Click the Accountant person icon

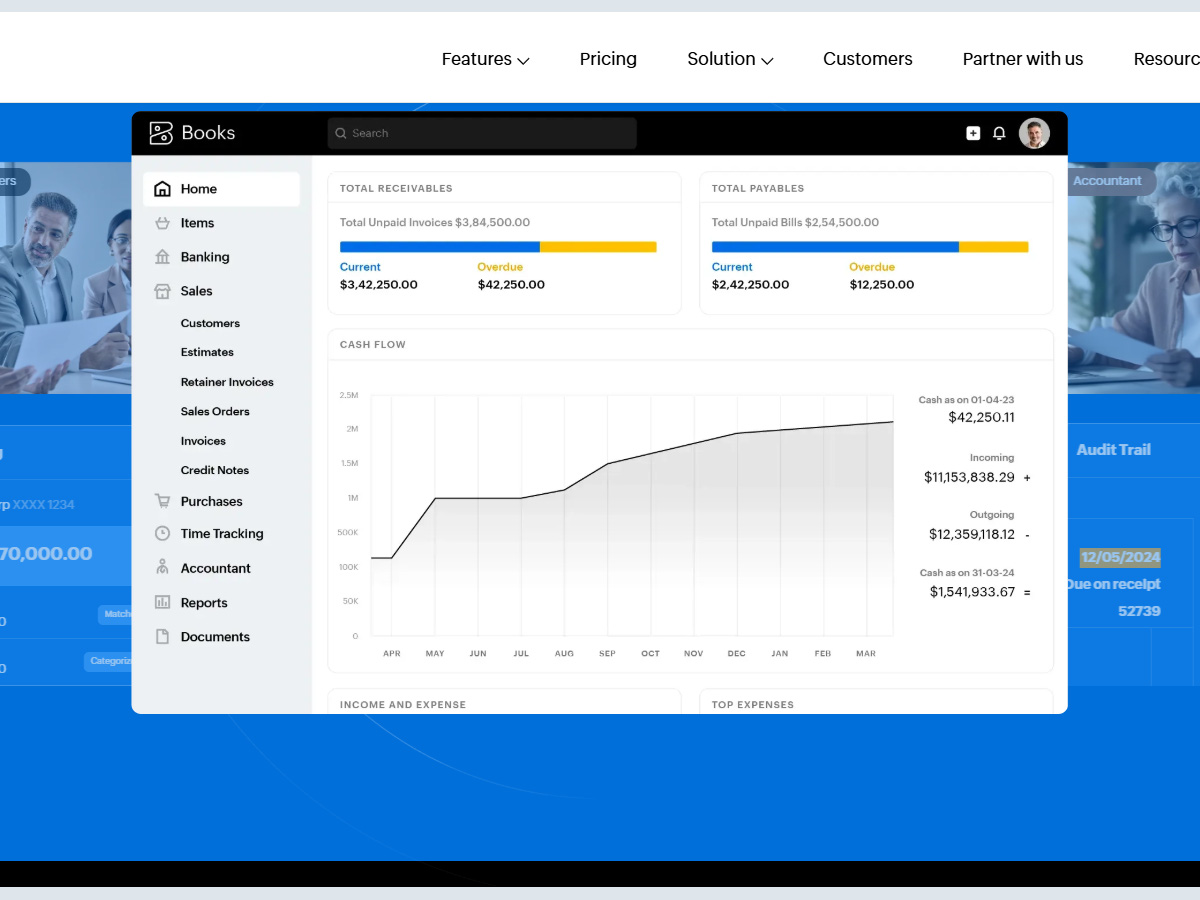pyautogui.click(x=162, y=568)
